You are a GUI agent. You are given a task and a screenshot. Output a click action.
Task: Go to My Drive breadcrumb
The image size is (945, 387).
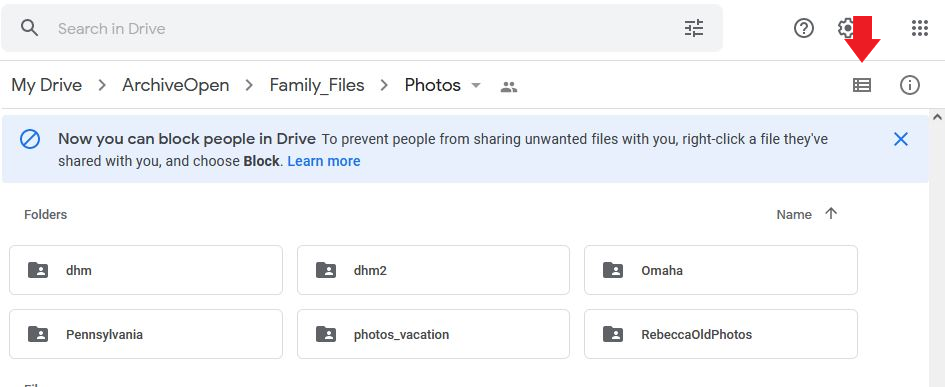pos(46,86)
